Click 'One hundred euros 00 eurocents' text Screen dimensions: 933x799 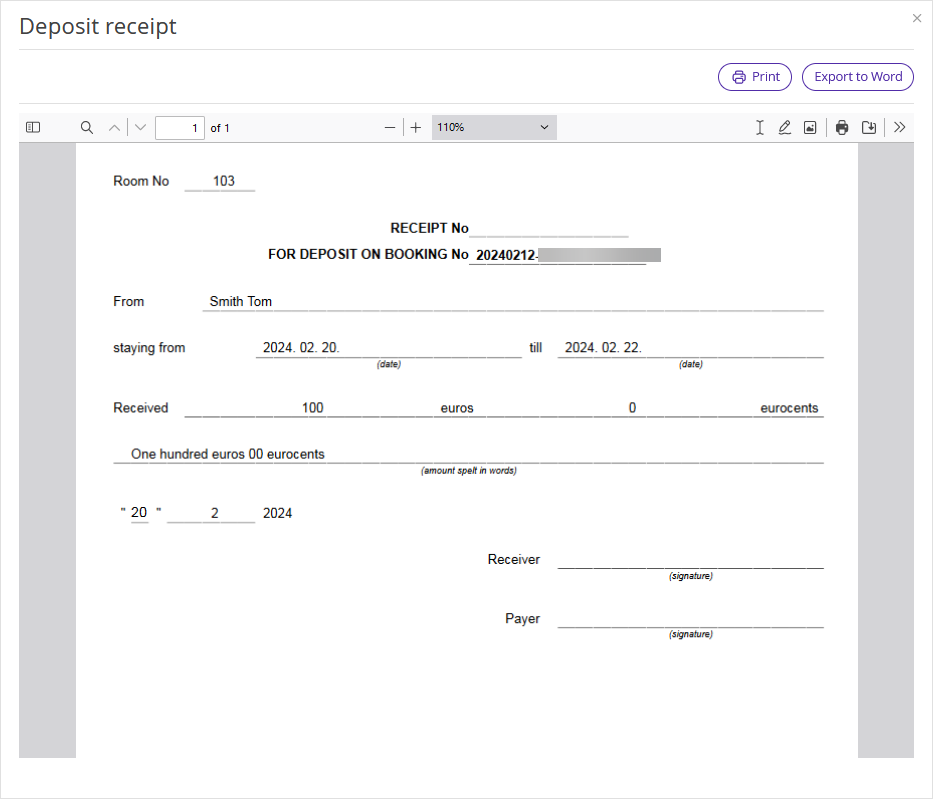coord(228,454)
